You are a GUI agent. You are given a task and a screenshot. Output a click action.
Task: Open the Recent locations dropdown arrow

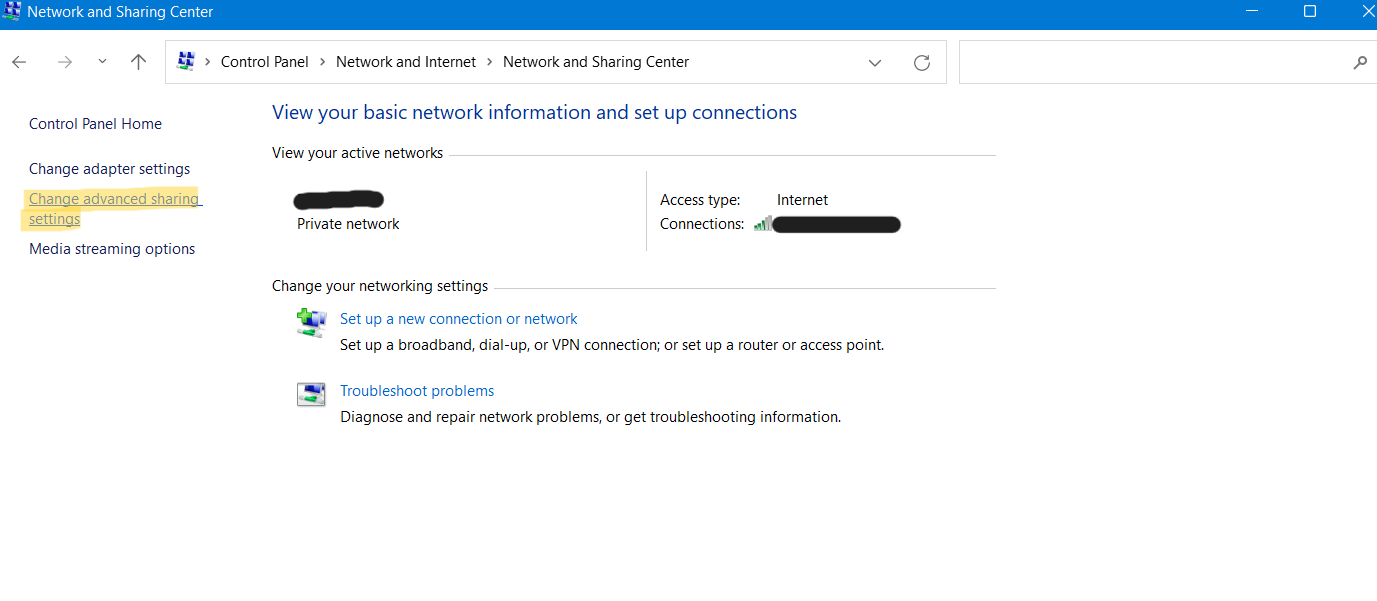click(102, 62)
